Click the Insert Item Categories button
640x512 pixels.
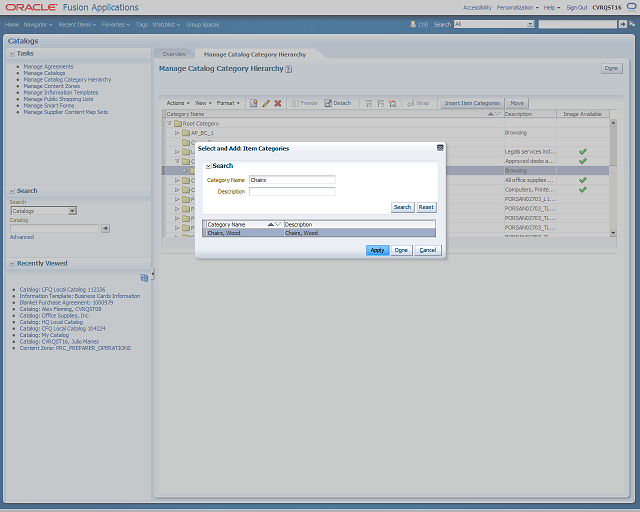click(x=472, y=103)
